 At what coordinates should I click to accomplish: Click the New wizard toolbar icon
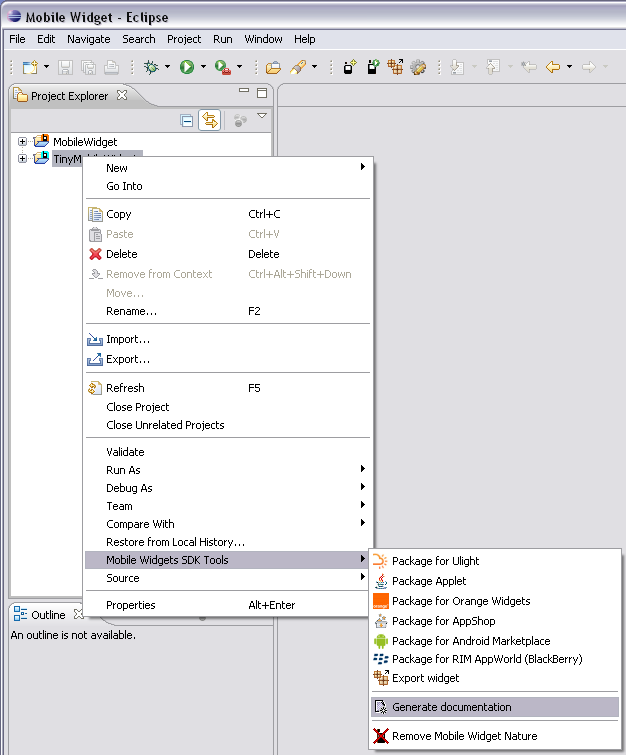click(x=30, y=67)
